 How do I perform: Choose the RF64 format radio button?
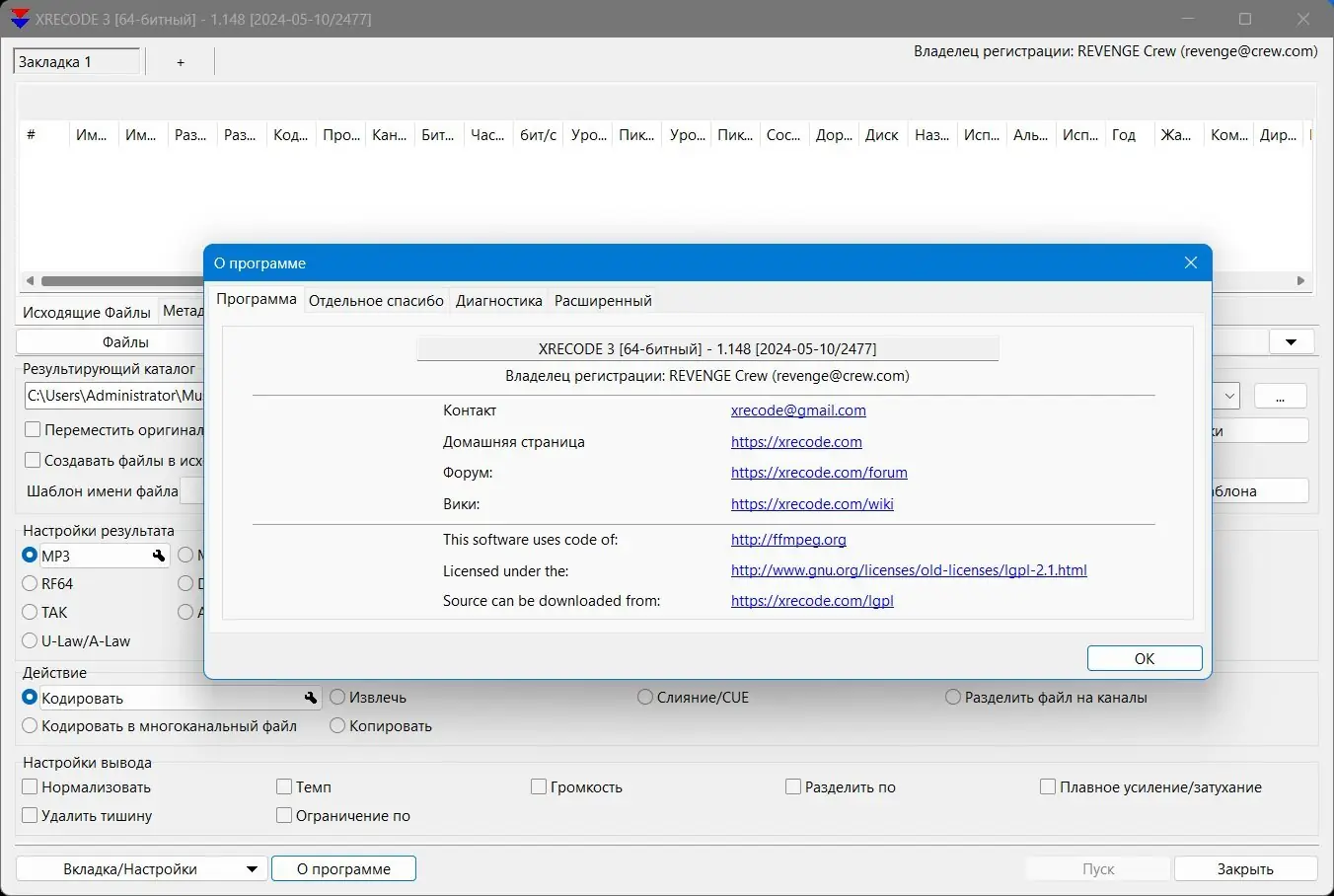30,584
